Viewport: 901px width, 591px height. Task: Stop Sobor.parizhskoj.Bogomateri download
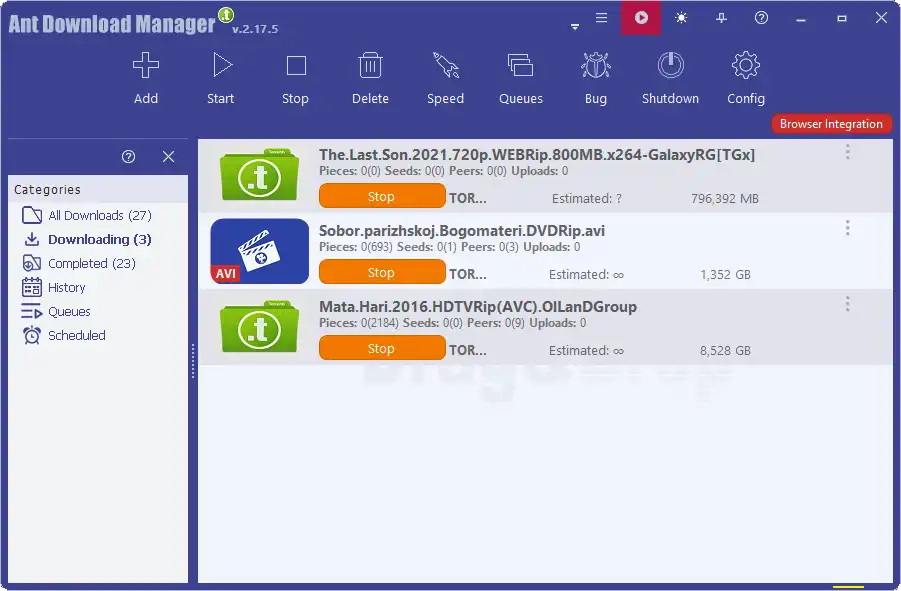tap(382, 272)
